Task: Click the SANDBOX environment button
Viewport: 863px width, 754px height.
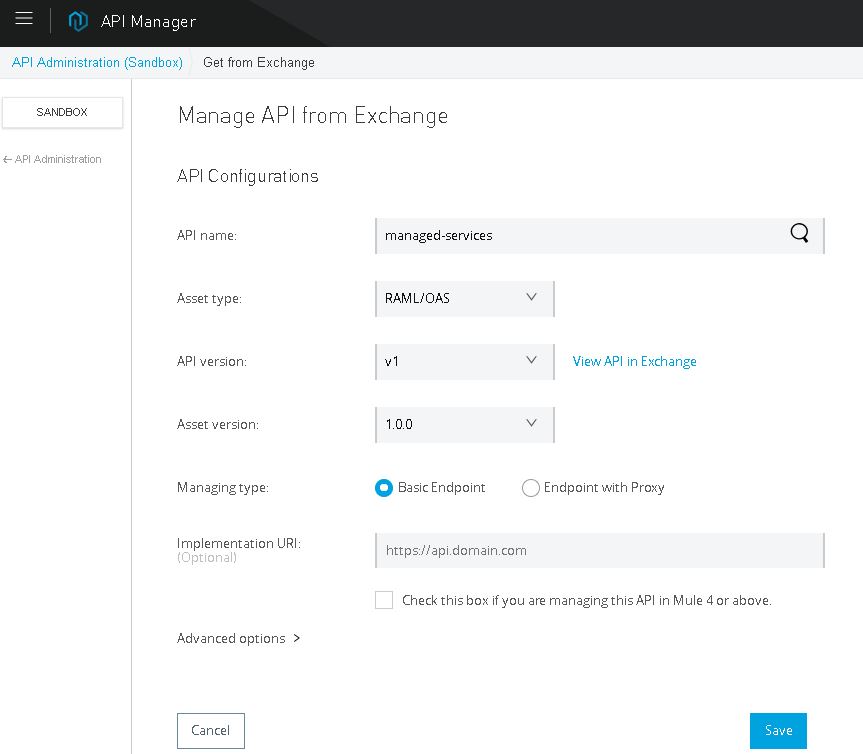Action: (x=62, y=112)
